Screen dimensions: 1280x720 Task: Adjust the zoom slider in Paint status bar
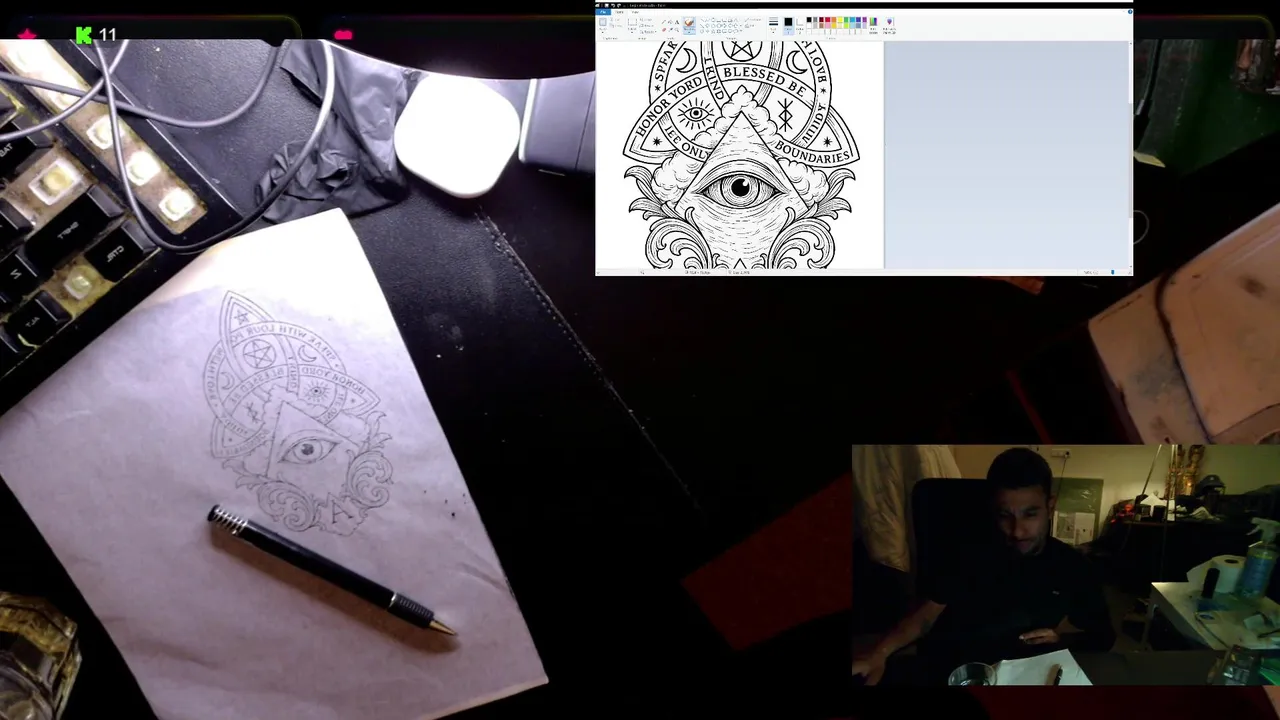click(1112, 272)
